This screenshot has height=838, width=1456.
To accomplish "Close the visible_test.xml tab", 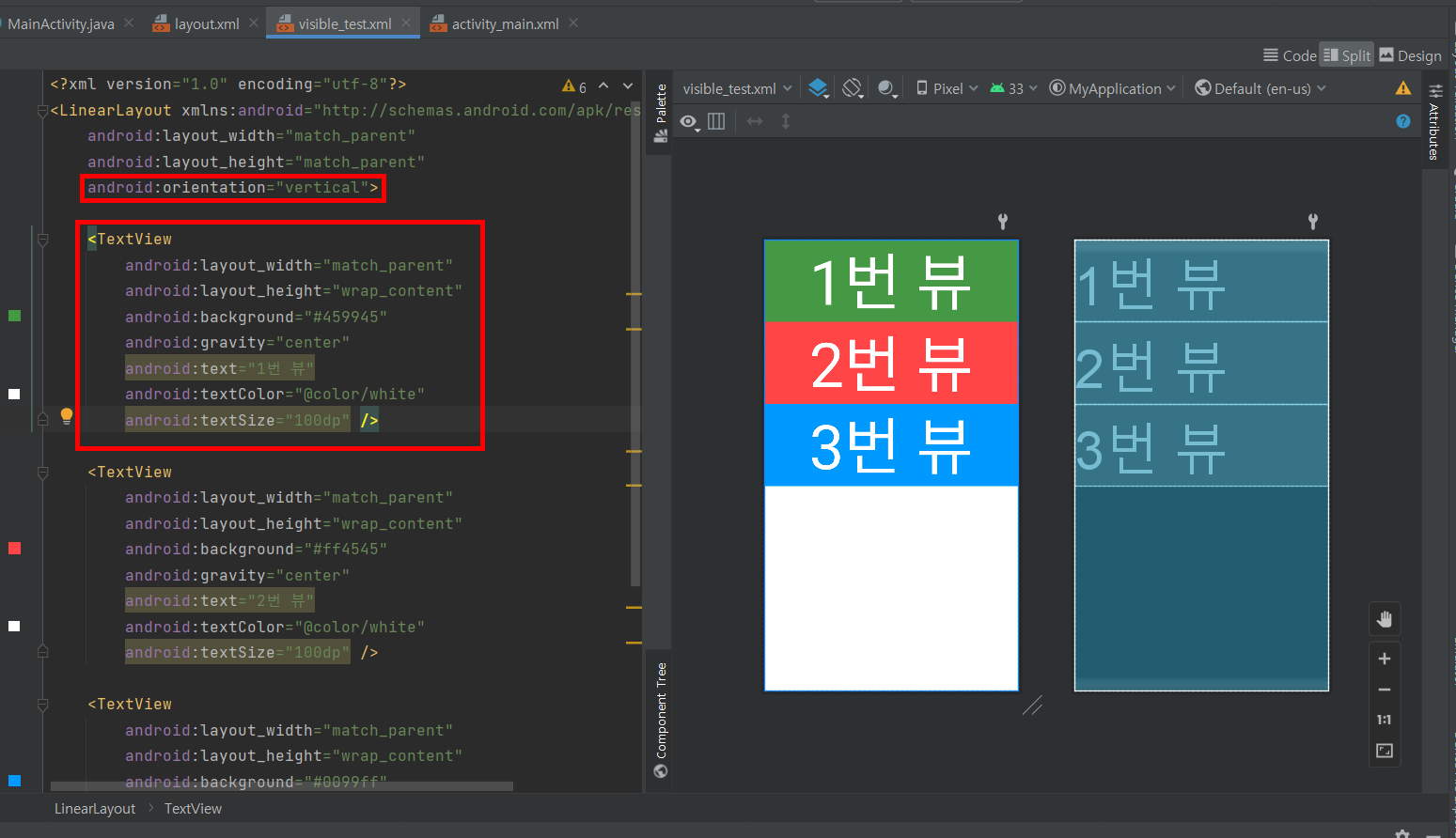I will [x=406, y=23].
